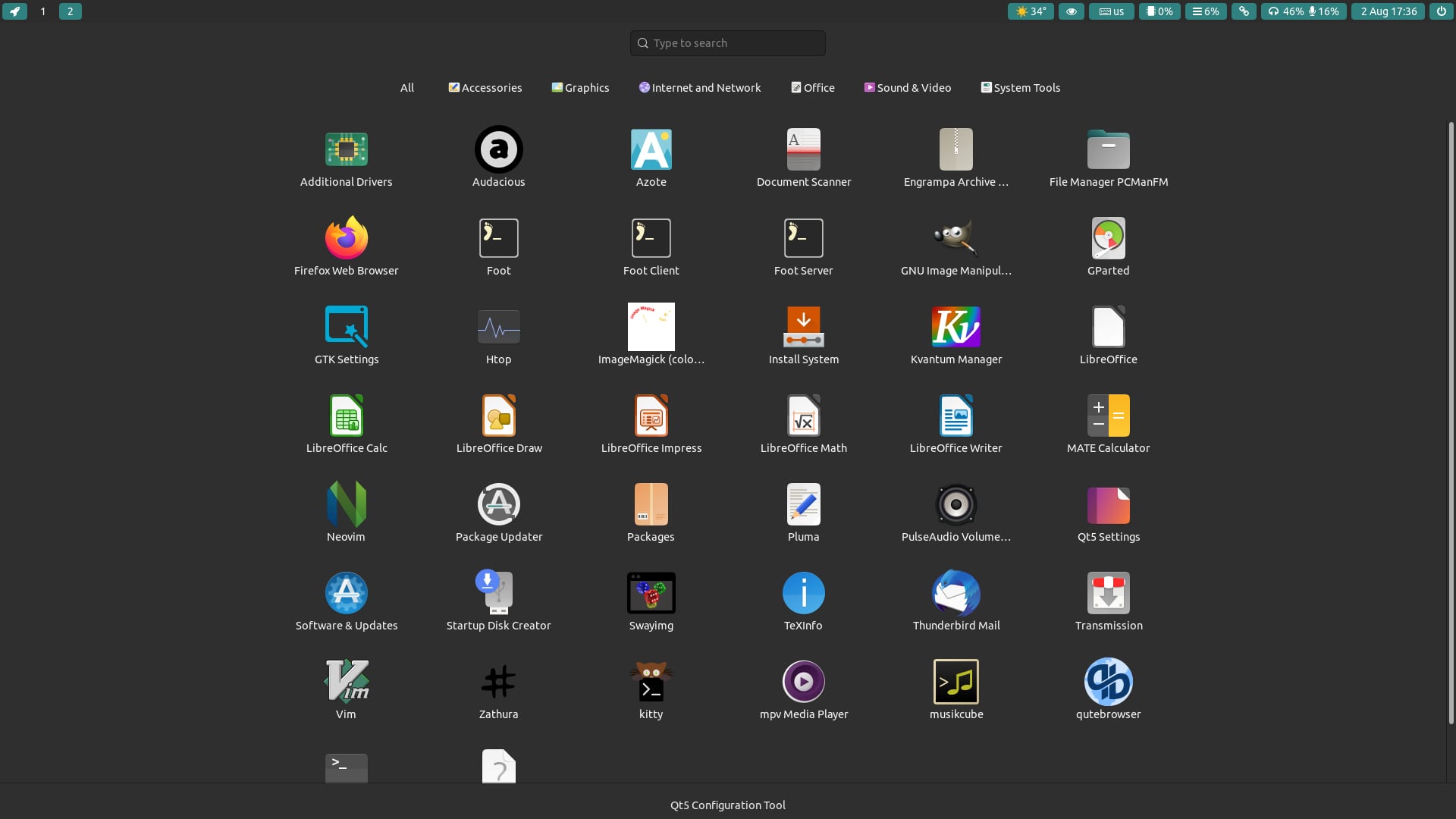Launch Document Scanner
Image resolution: width=1456 pixels, height=819 pixels.
[804, 158]
